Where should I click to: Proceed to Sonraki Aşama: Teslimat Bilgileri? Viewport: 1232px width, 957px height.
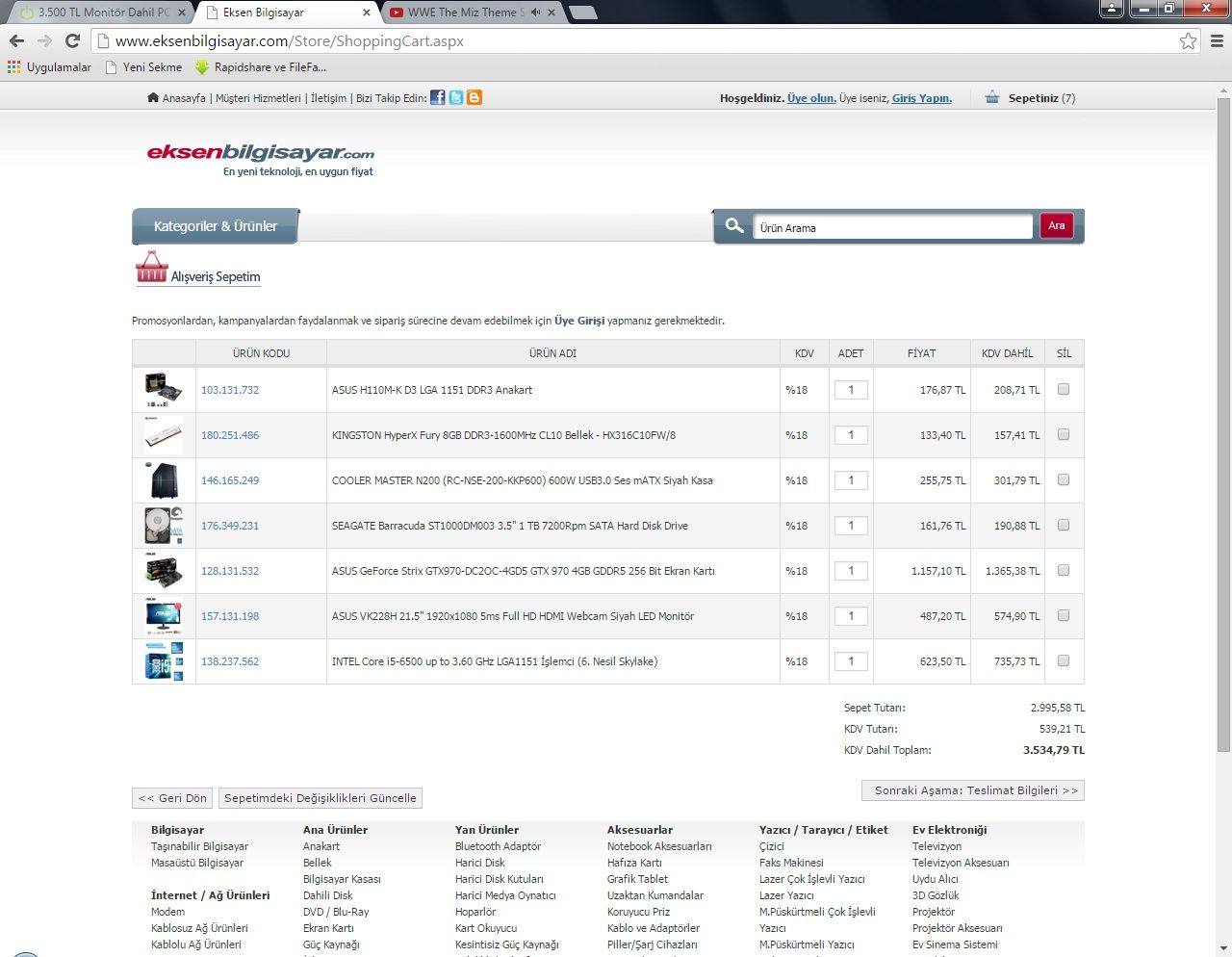(973, 790)
